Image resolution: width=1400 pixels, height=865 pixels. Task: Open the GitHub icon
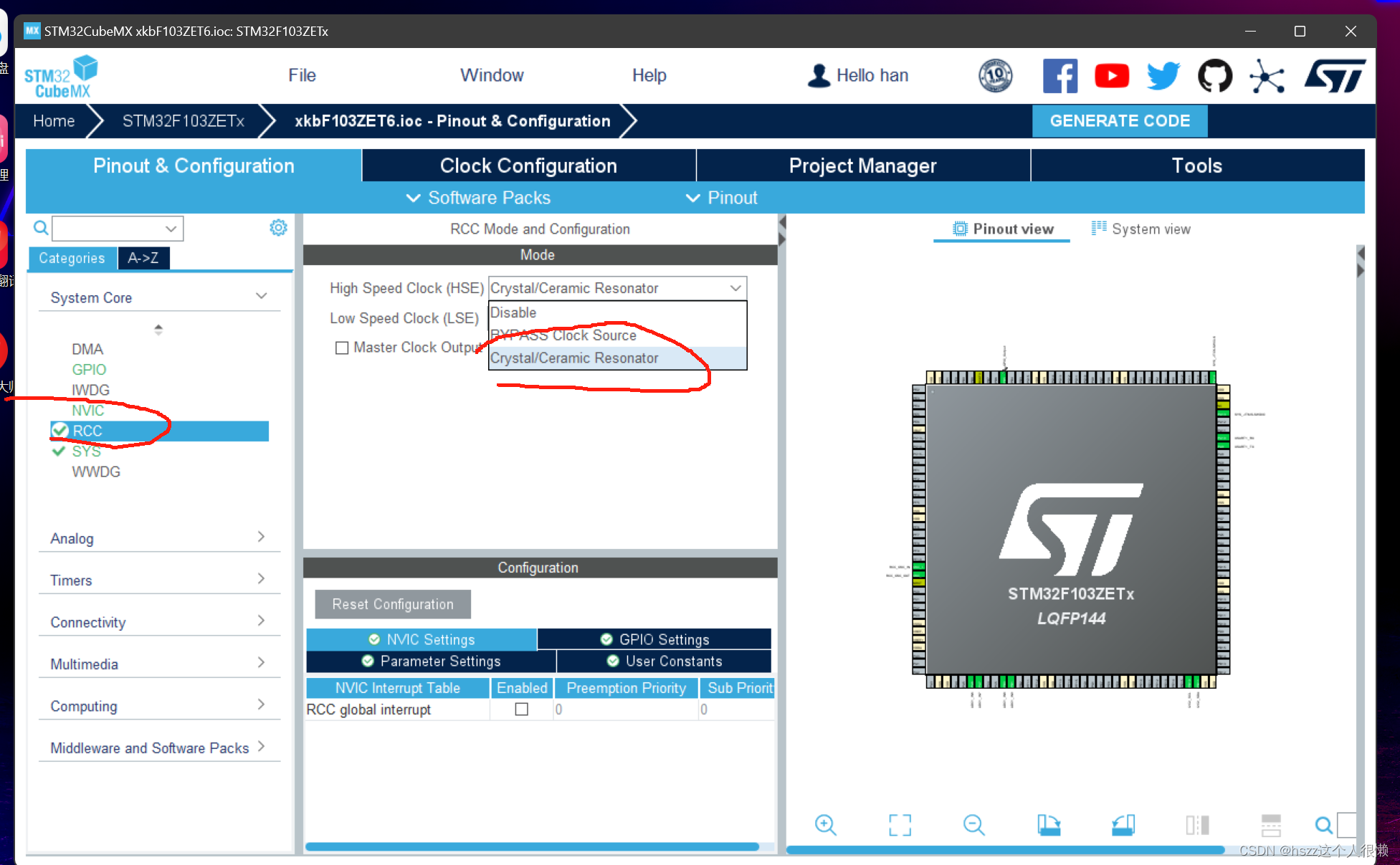(x=1215, y=76)
